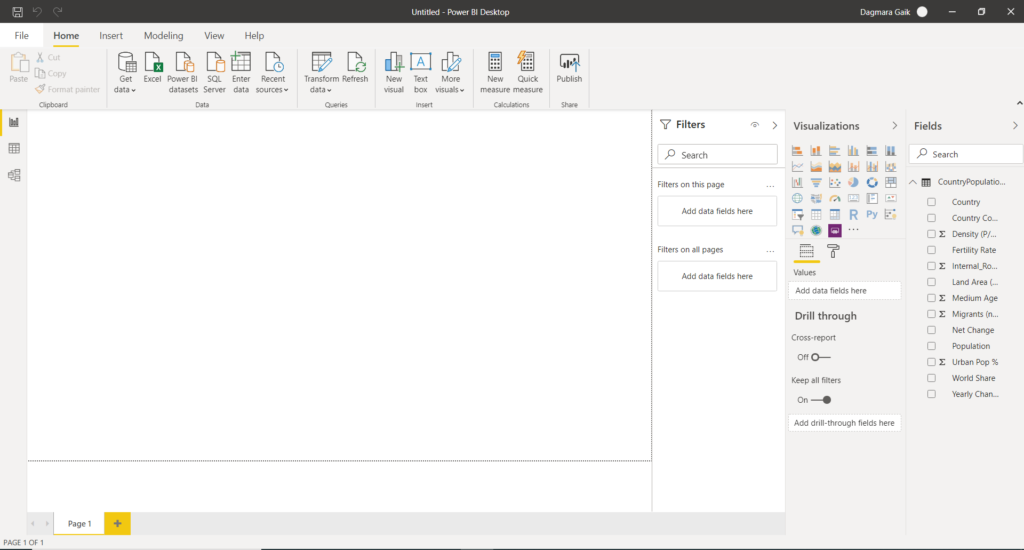Screen dimensions: 1024x550
Task: Collapse the Visualizations pane chevron
Action: 895,125
